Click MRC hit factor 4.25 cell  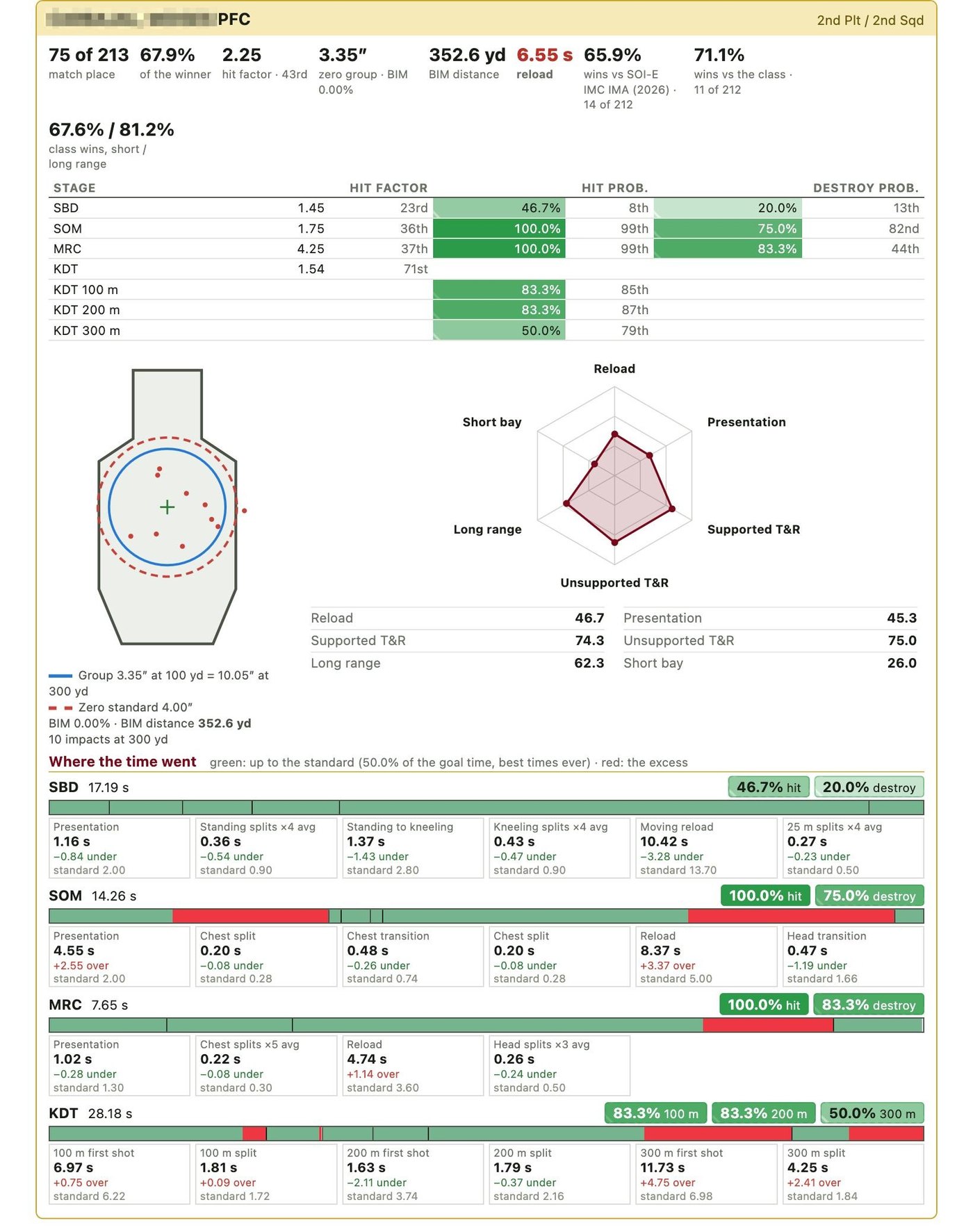311,249
